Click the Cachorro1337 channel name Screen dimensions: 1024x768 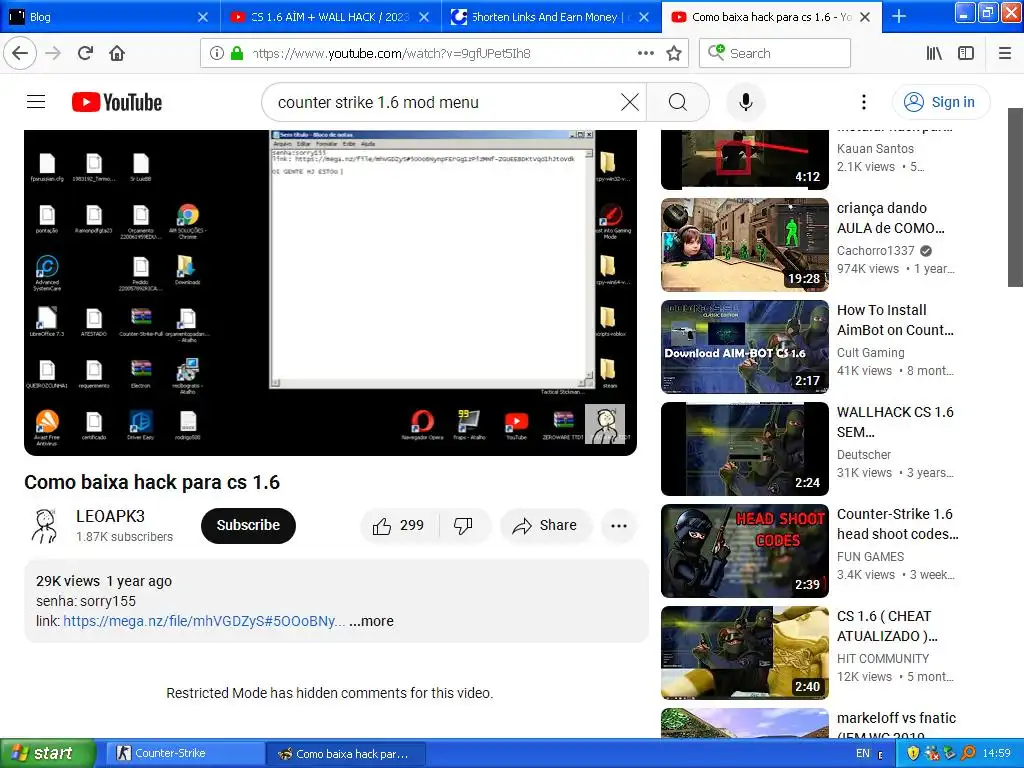pos(876,250)
